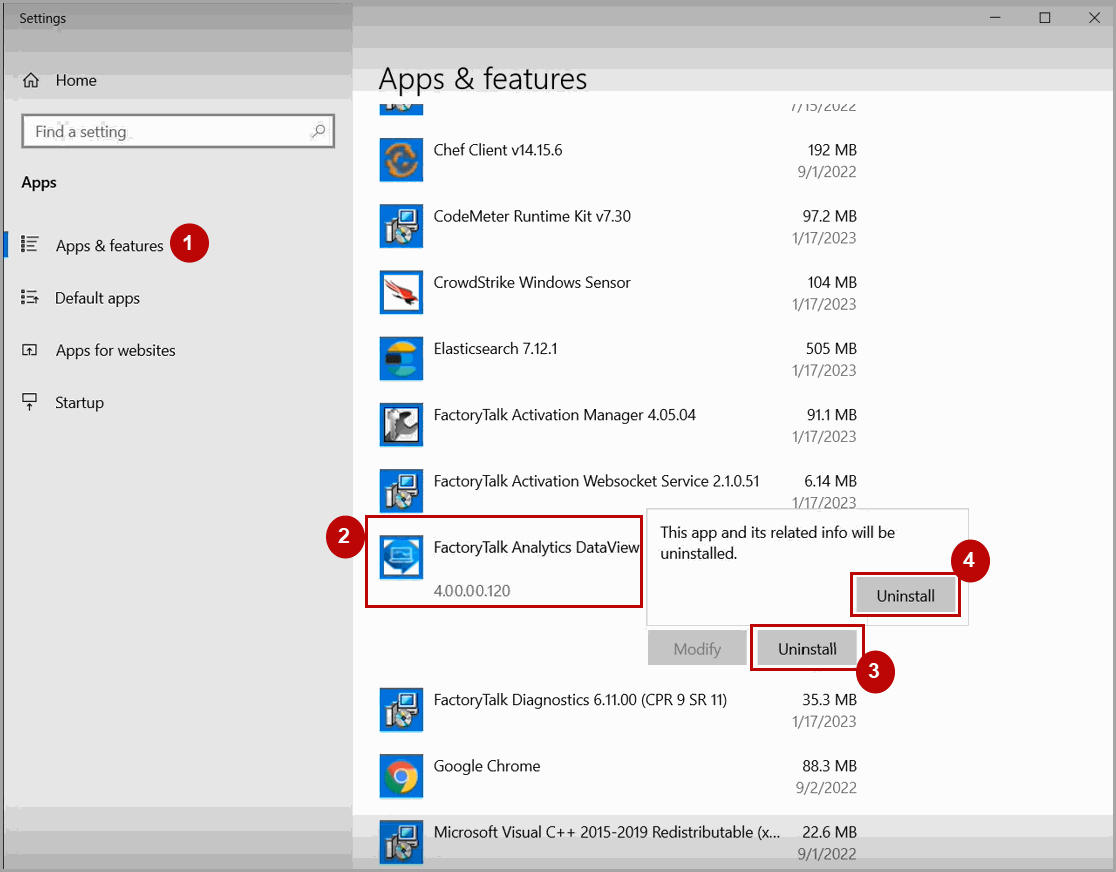This screenshot has height=872, width=1116.
Task: Open the Home settings page
Action: pyautogui.click(x=76, y=80)
